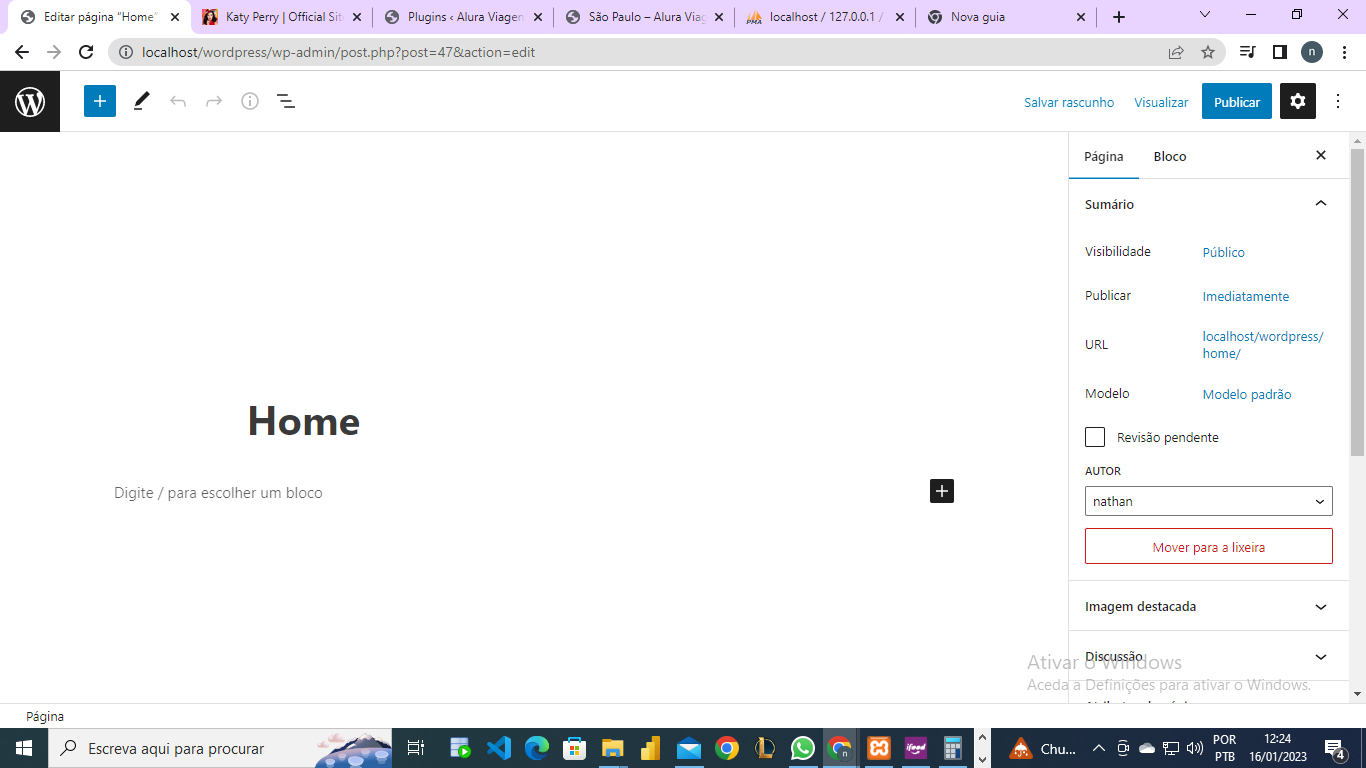Open document details info icon
This screenshot has height=768, width=1366.
[x=250, y=101]
